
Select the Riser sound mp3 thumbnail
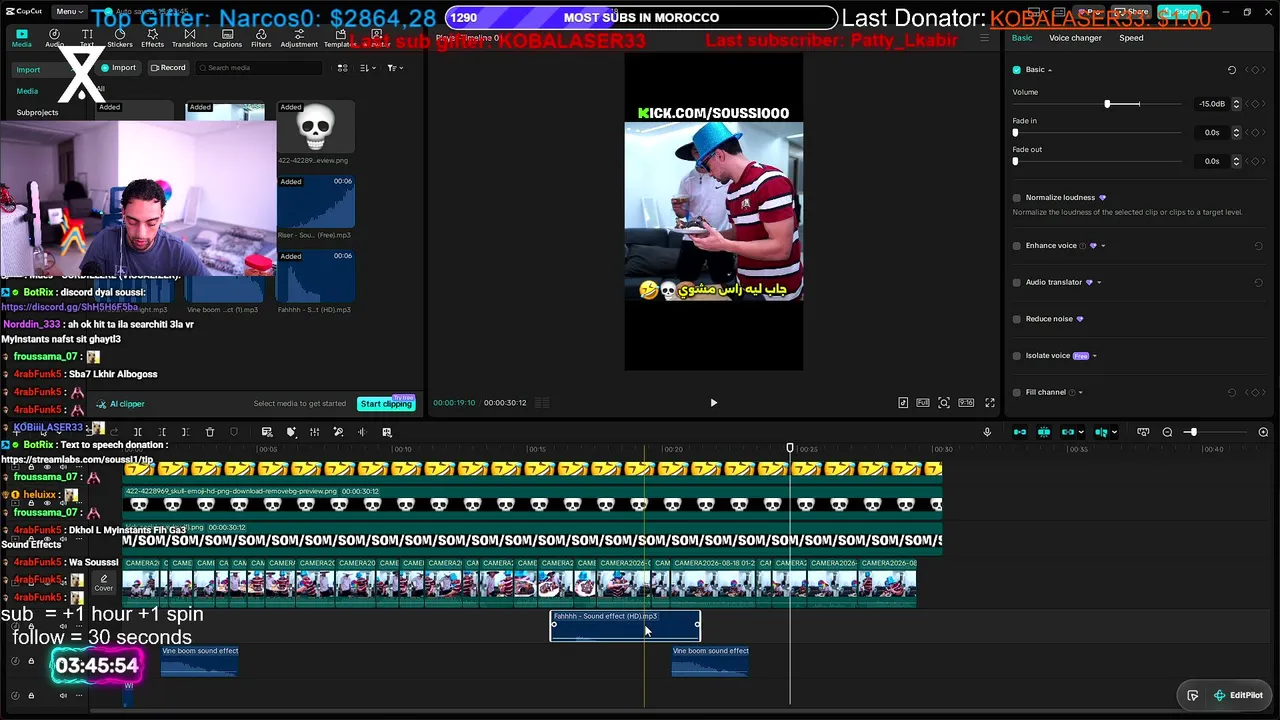point(315,203)
